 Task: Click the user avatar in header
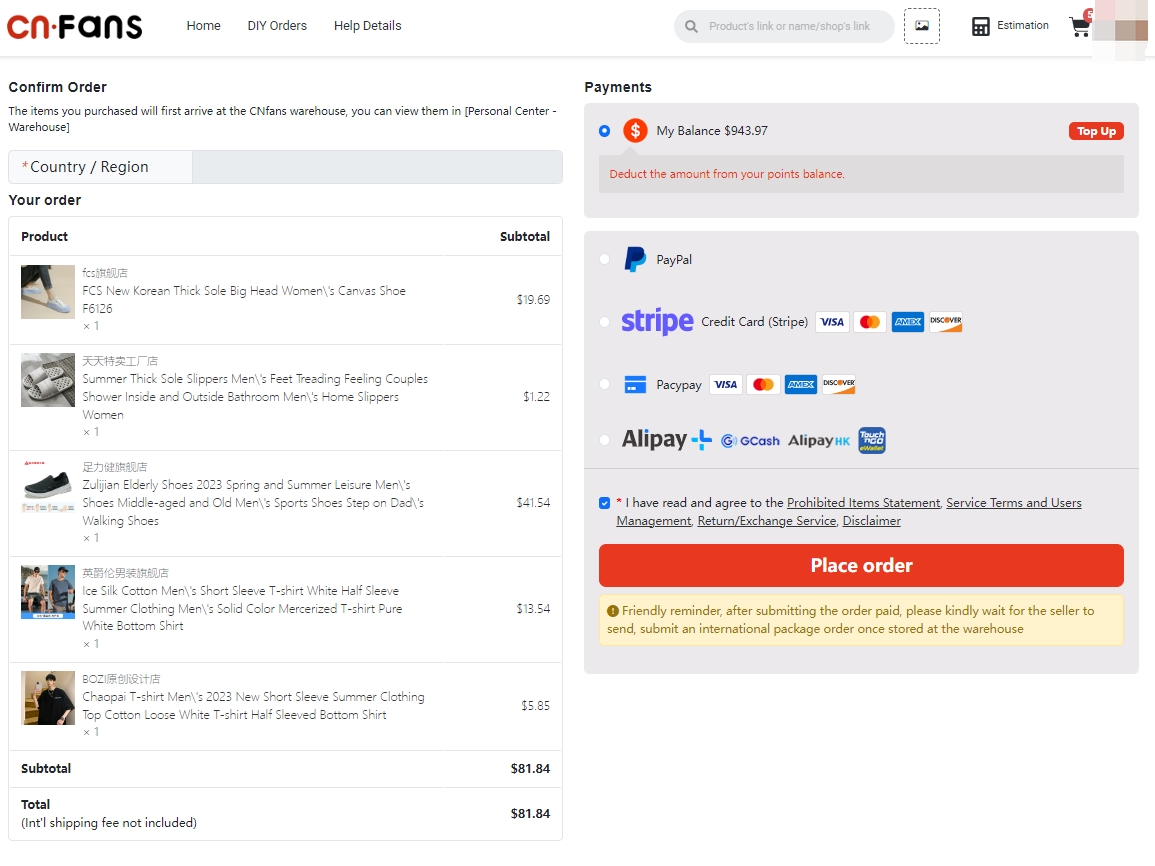1120,29
